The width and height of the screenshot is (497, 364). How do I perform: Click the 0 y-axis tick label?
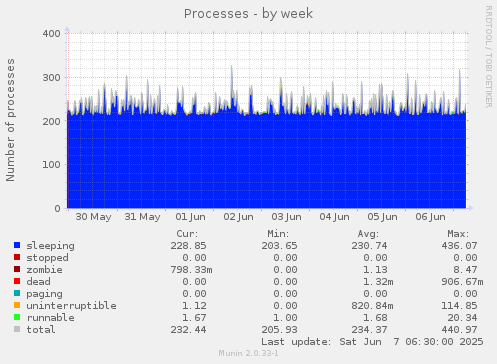point(58,209)
